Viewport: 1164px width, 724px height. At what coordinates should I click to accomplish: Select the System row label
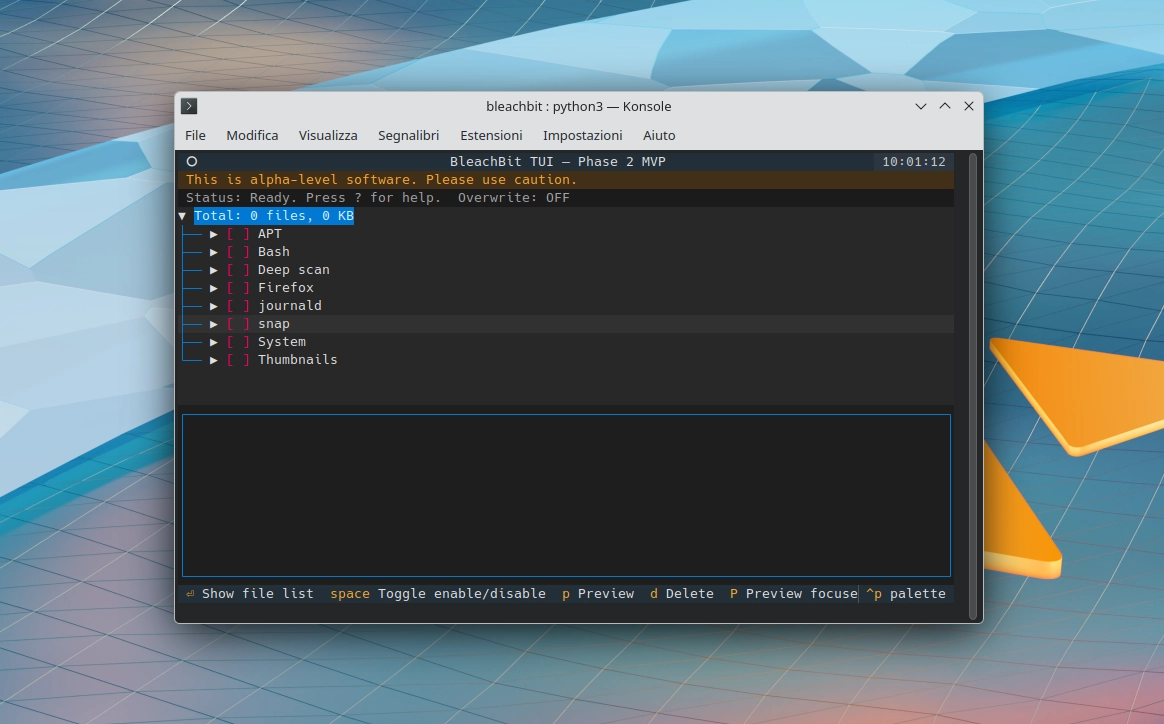click(x=281, y=342)
